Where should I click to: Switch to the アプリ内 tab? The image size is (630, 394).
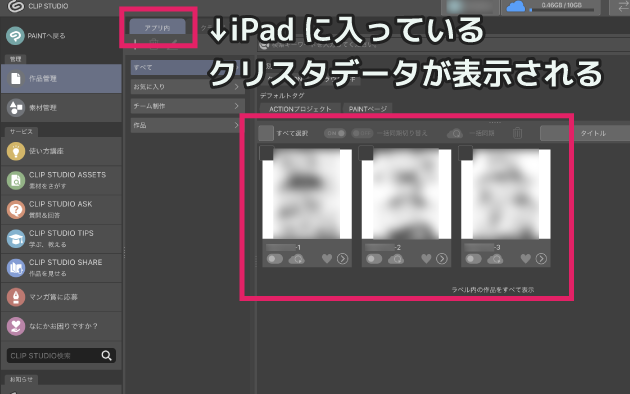point(158,27)
